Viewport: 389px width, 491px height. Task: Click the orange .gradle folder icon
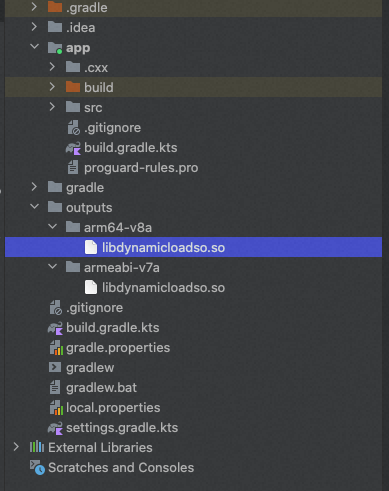(x=55, y=7)
